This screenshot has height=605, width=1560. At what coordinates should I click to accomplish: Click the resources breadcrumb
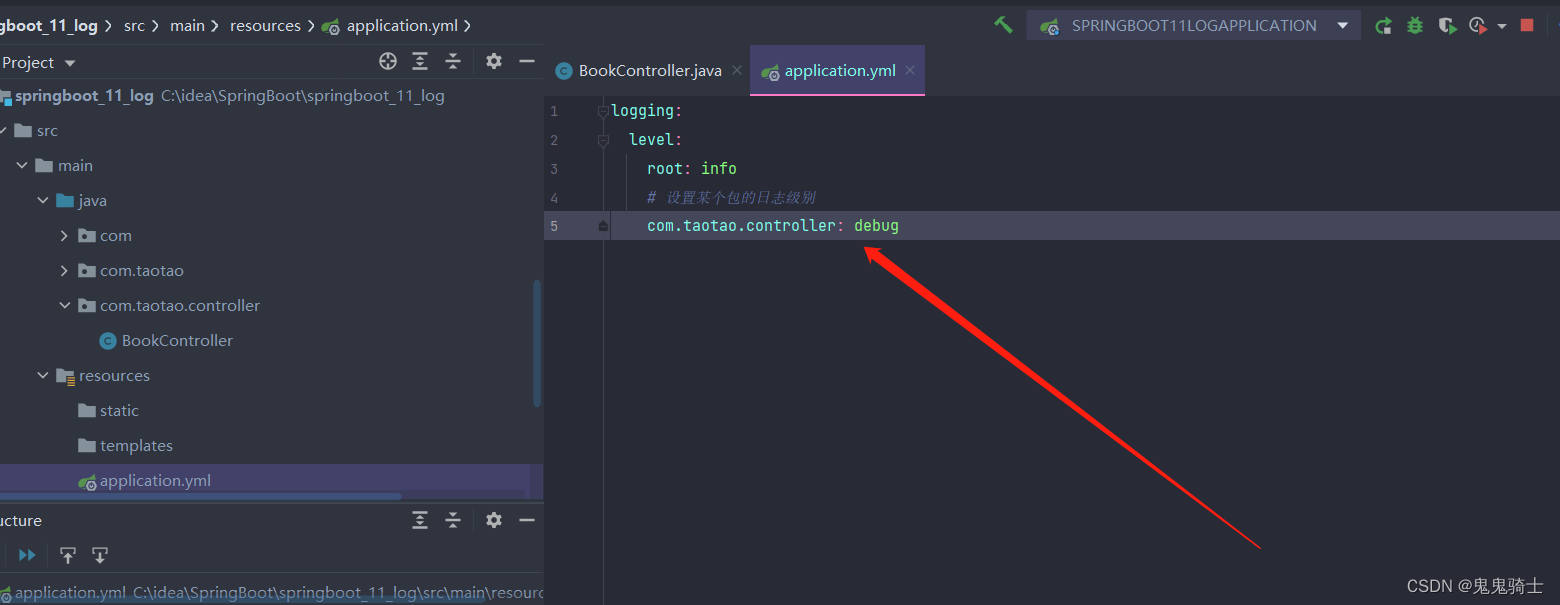pos(265,26)
